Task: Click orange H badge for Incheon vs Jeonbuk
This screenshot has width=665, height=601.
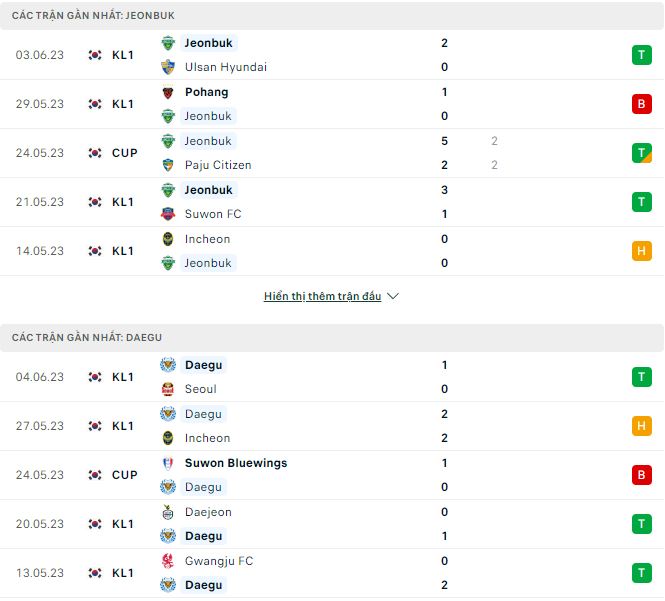Action: 641,251
